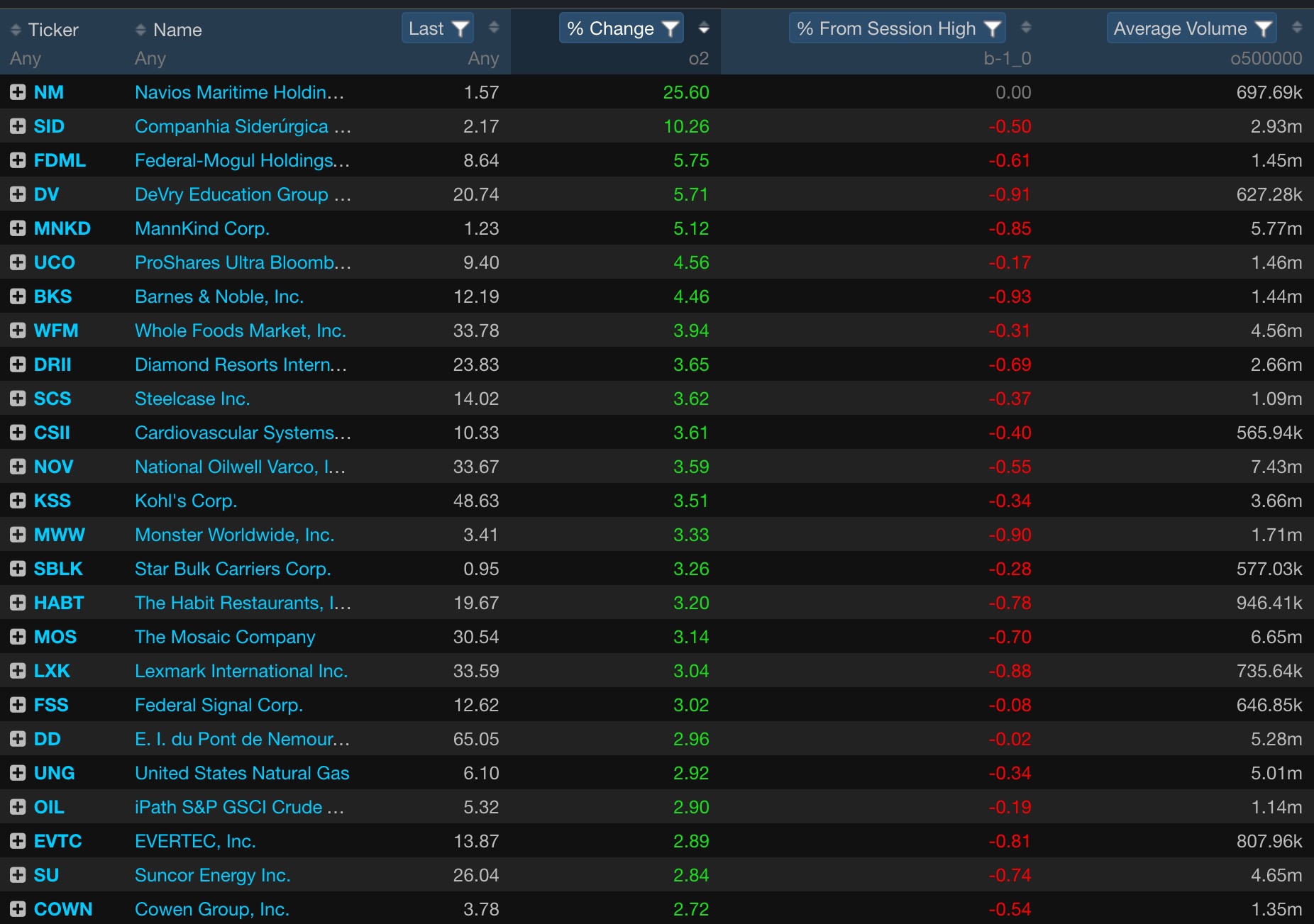Open the Whole Foods Market, Inc. link
1314x924 pixels.
(241, 330)
